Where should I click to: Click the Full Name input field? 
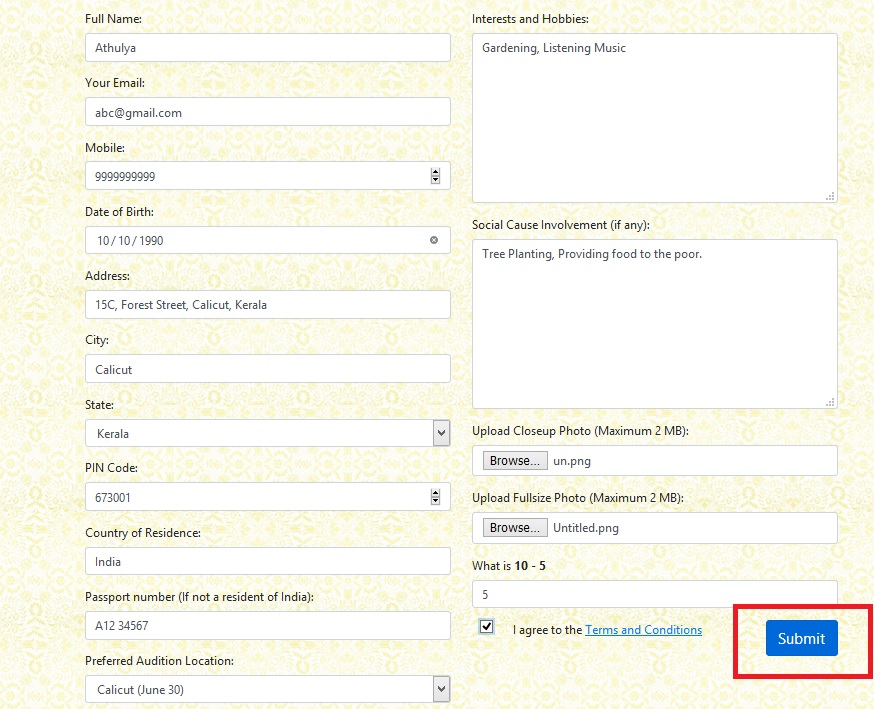[x=267, y=48]
